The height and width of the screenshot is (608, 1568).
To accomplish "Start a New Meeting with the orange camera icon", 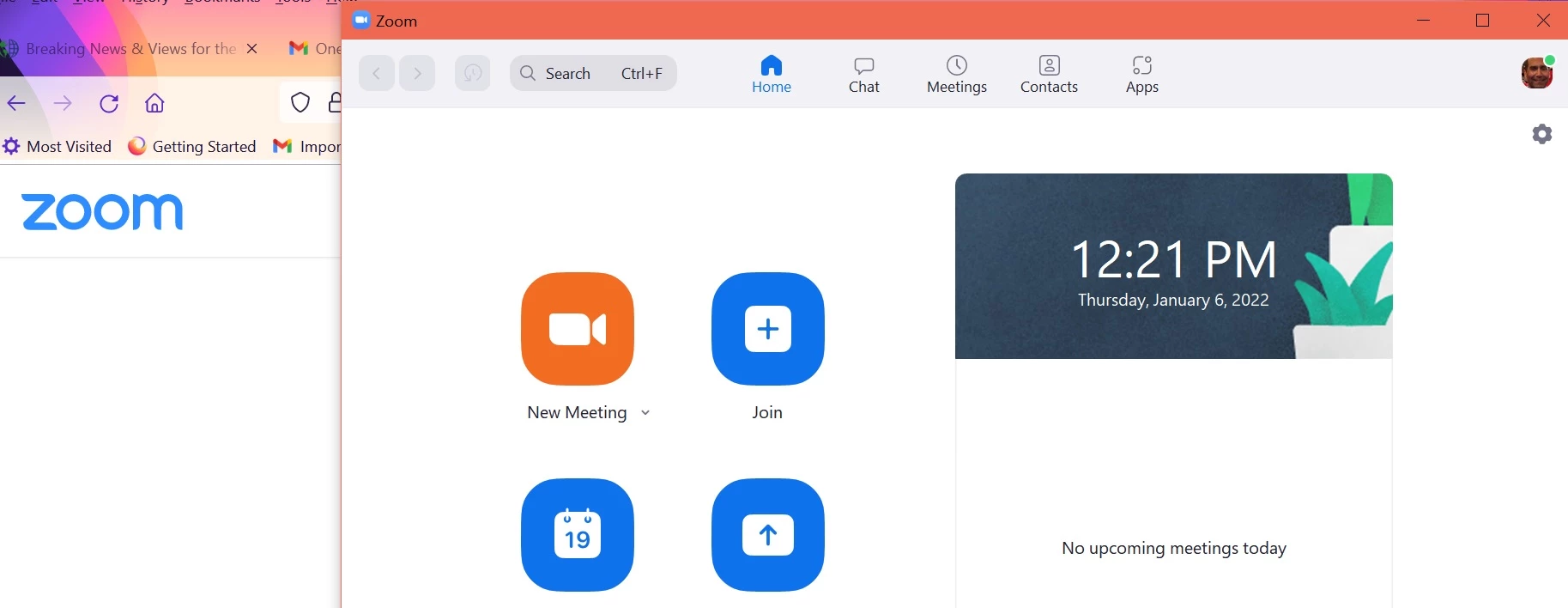I will 578,329.
